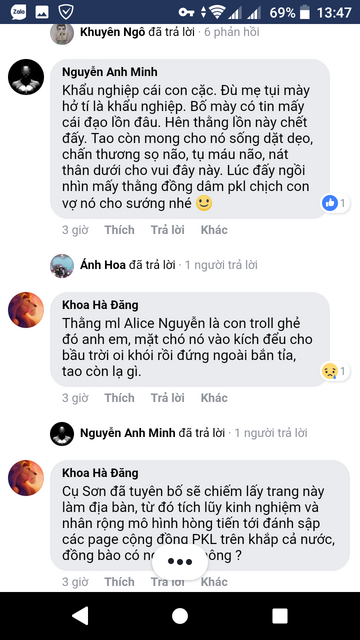The height and width of the screenshot is (640, 360).
Task: Open Khác menu under Nguyễn Anh Minh's comment
Action: 214,230
